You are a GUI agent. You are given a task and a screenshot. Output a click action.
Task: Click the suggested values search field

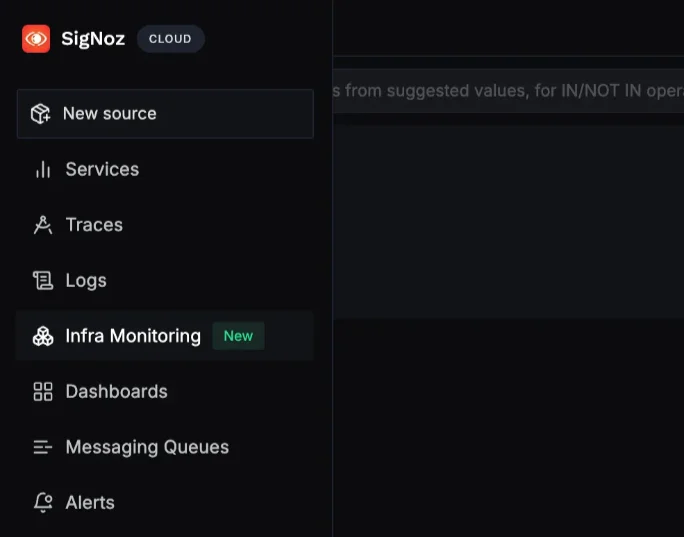click(x=508, y=91)
